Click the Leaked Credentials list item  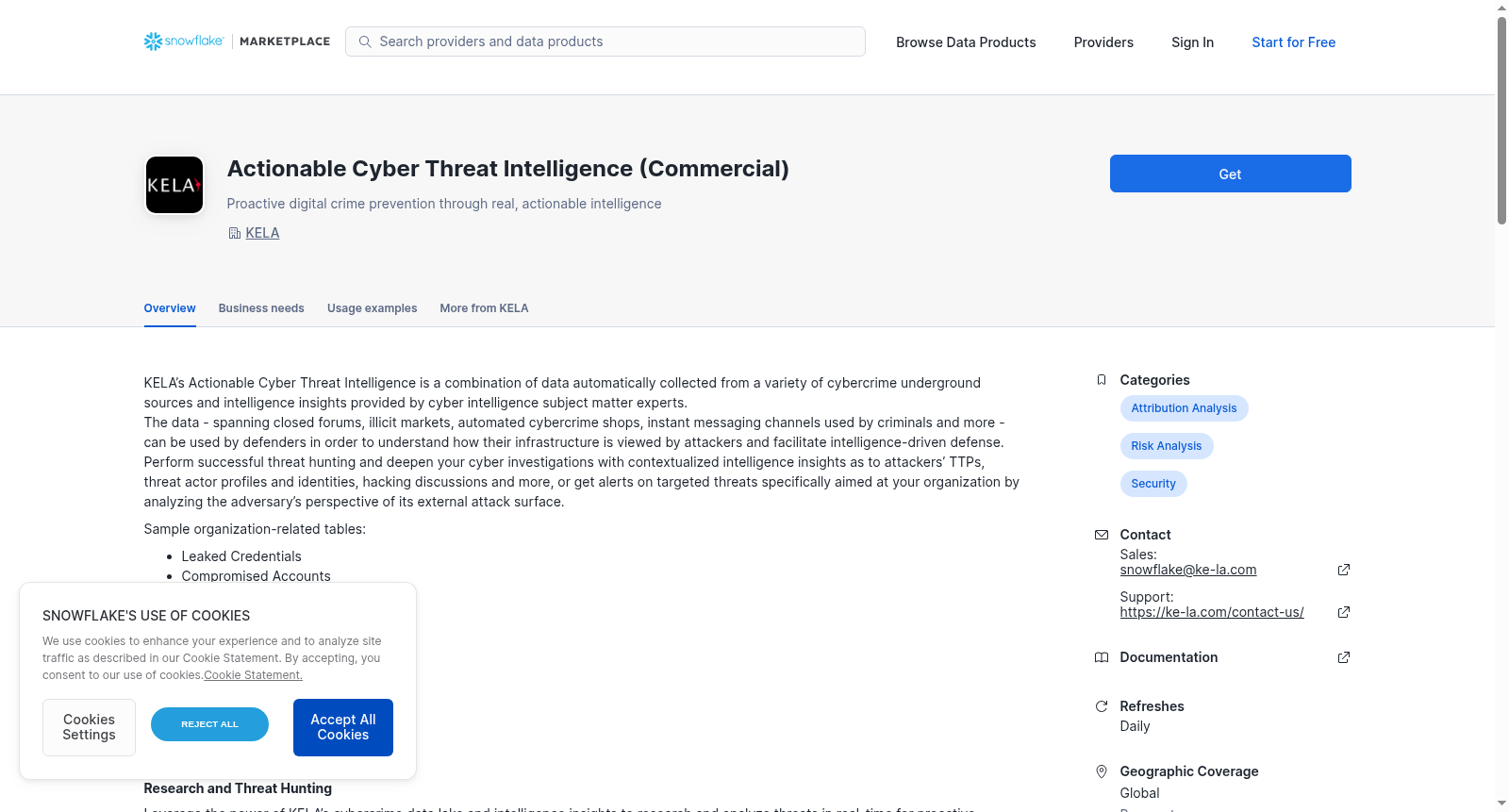(x=241, y=556)
